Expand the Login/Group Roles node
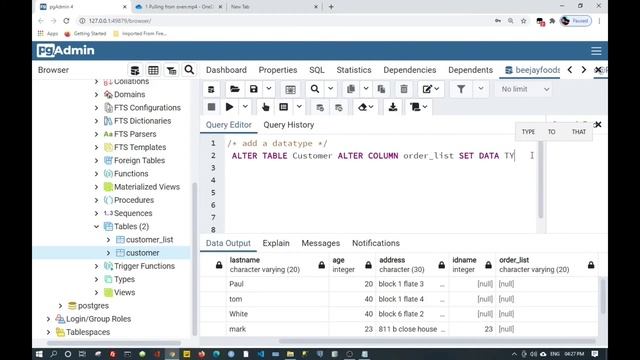640x360 pixels. click(49, 319)
